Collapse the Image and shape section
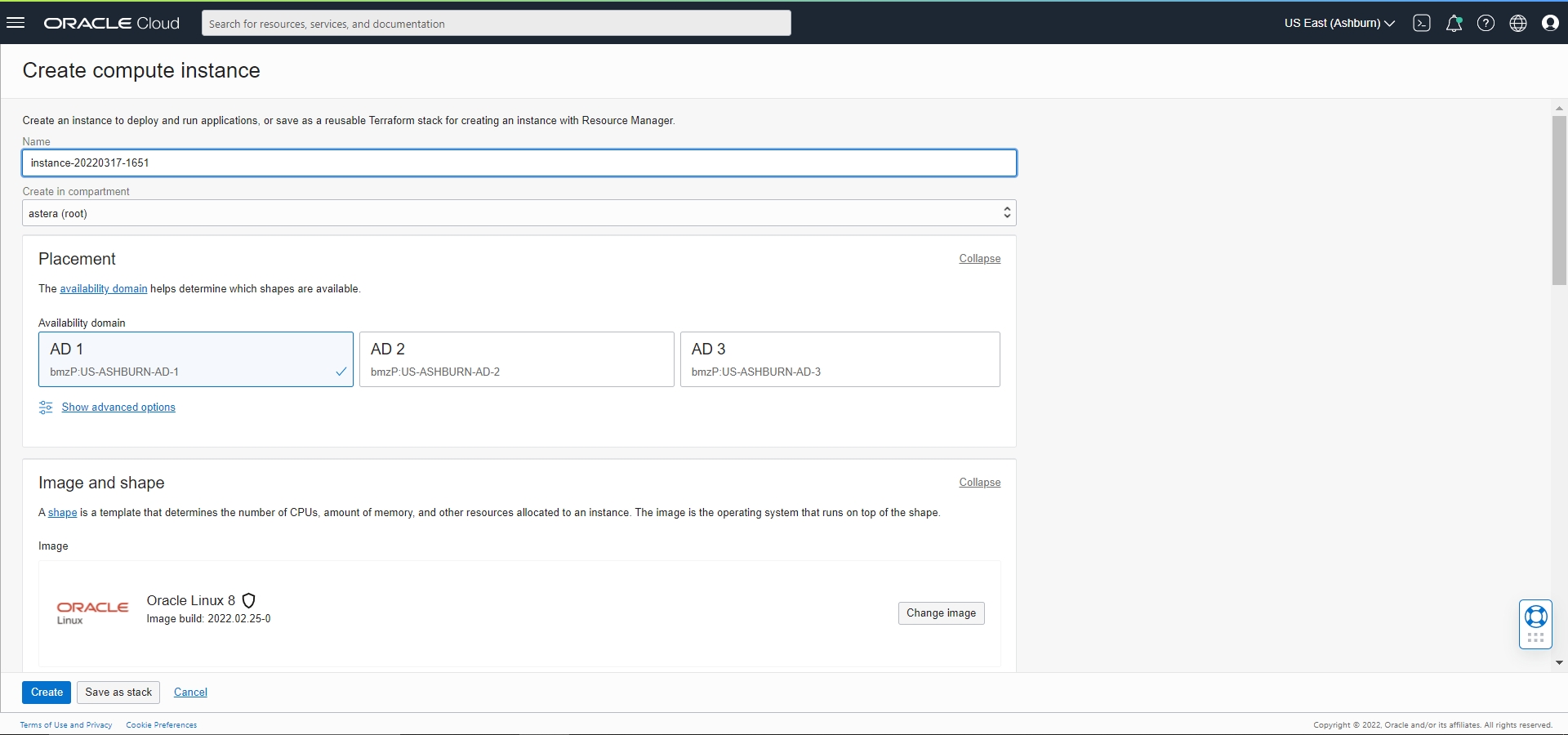Screen dimensions: 1568x735 (x=980, y=483)
